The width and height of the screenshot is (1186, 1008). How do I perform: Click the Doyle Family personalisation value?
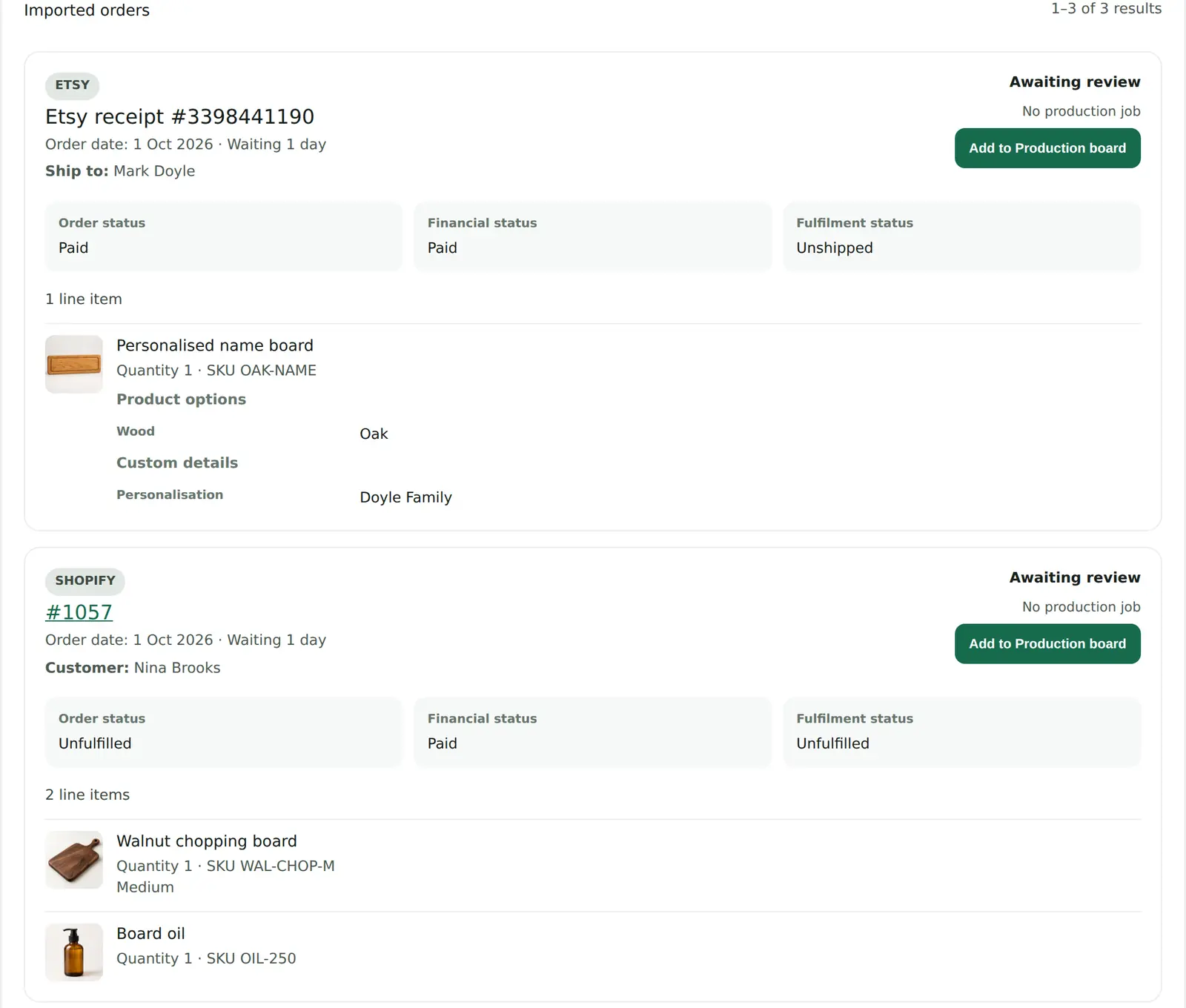[x=405, y=497]
